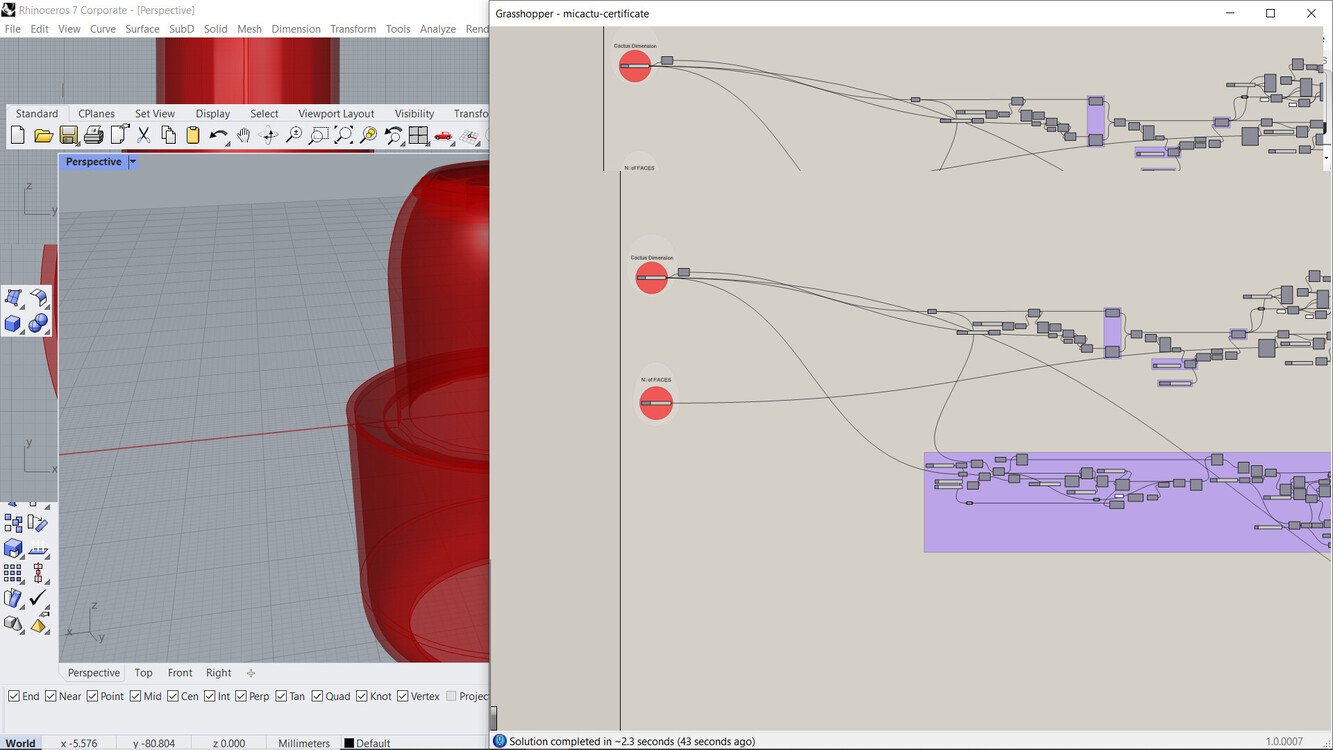Click the four-viewport layout icon
The height and width of the screenshot is (750, 1333).
[418, 135]
